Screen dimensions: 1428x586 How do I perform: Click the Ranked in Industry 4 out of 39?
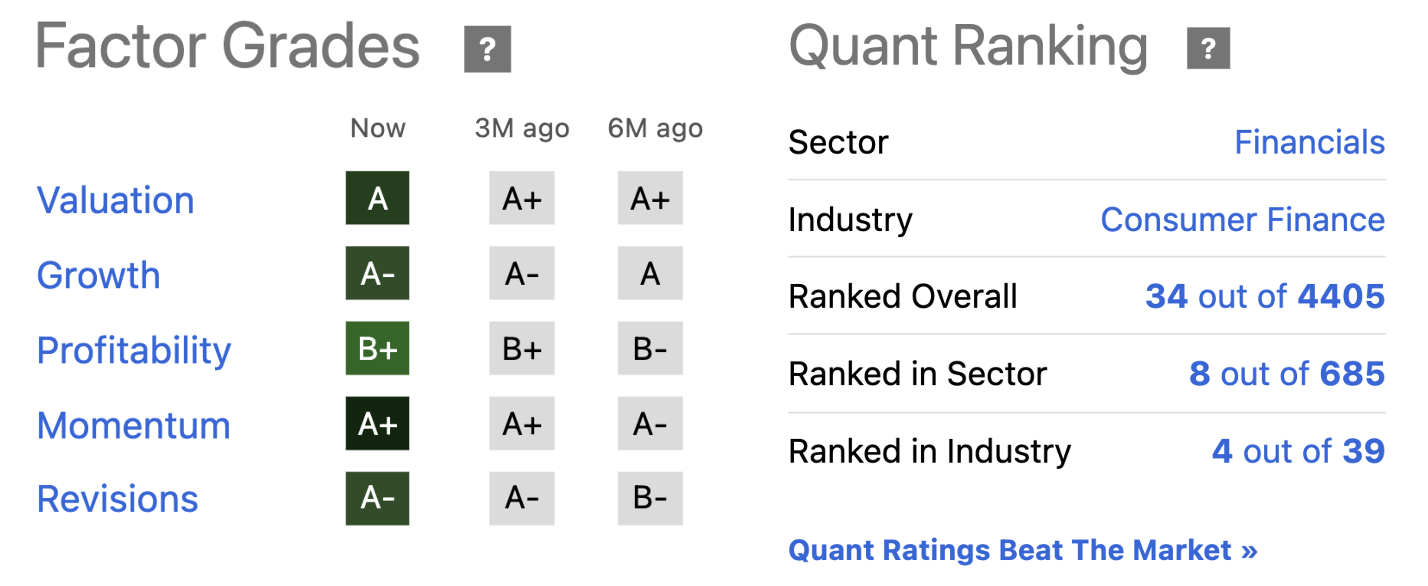point(1297,451)
